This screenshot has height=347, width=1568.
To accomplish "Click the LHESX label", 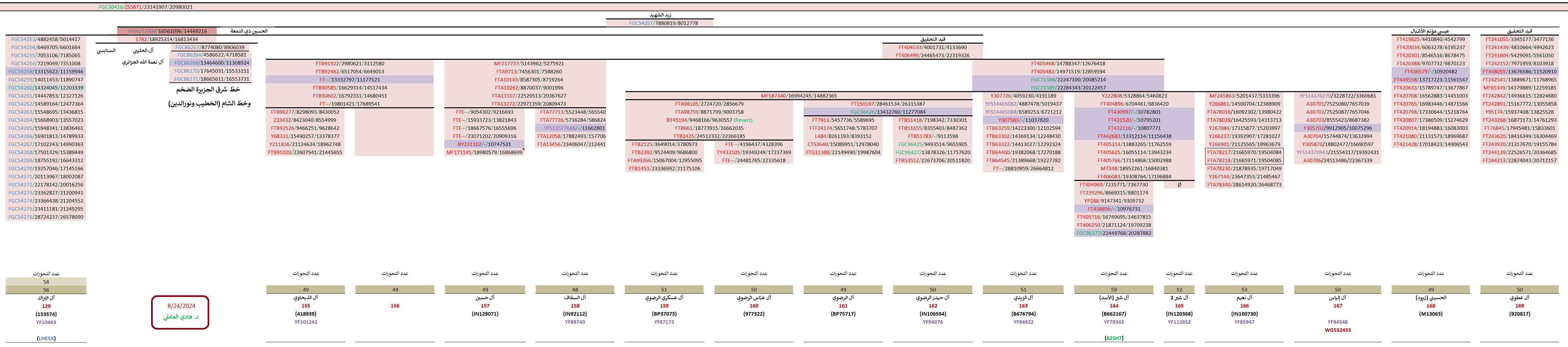I will (x=46, y=338).
